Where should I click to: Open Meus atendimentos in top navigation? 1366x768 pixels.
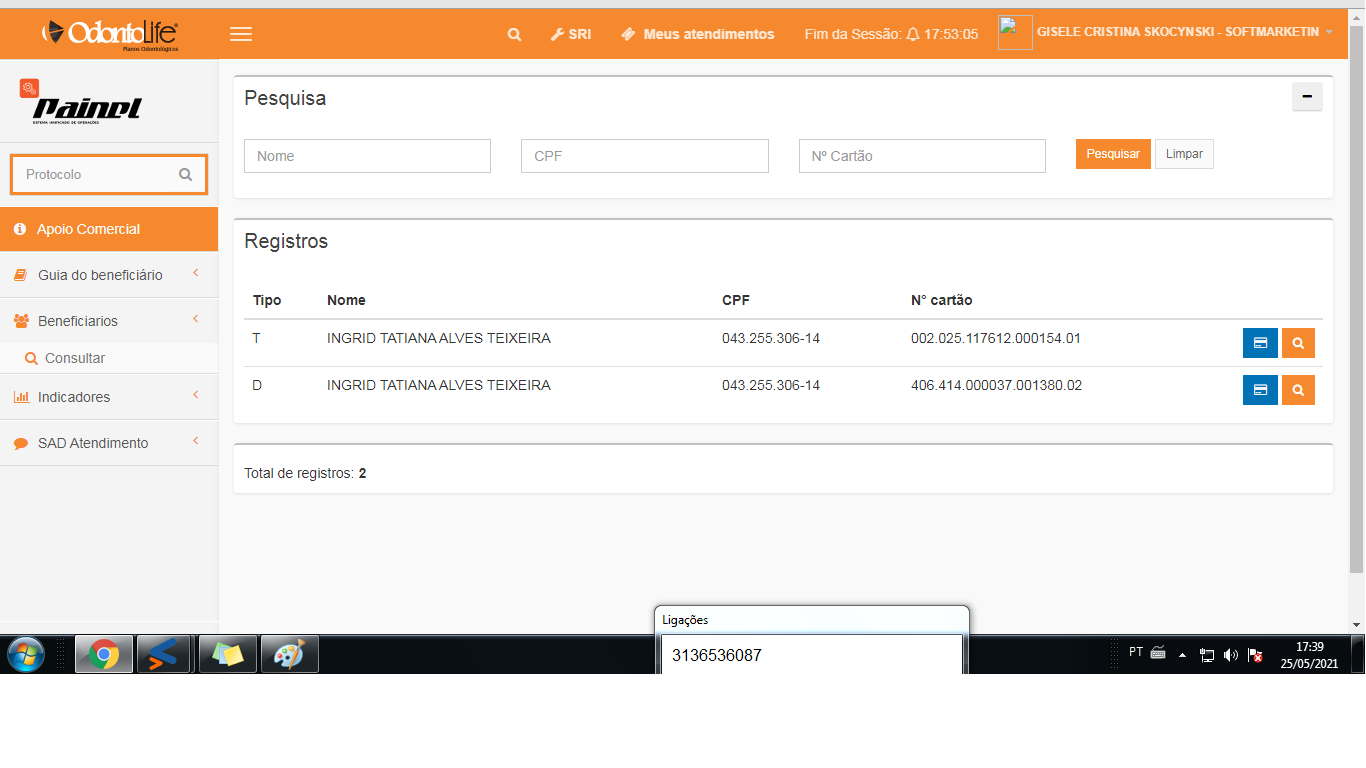coord(698,34)
